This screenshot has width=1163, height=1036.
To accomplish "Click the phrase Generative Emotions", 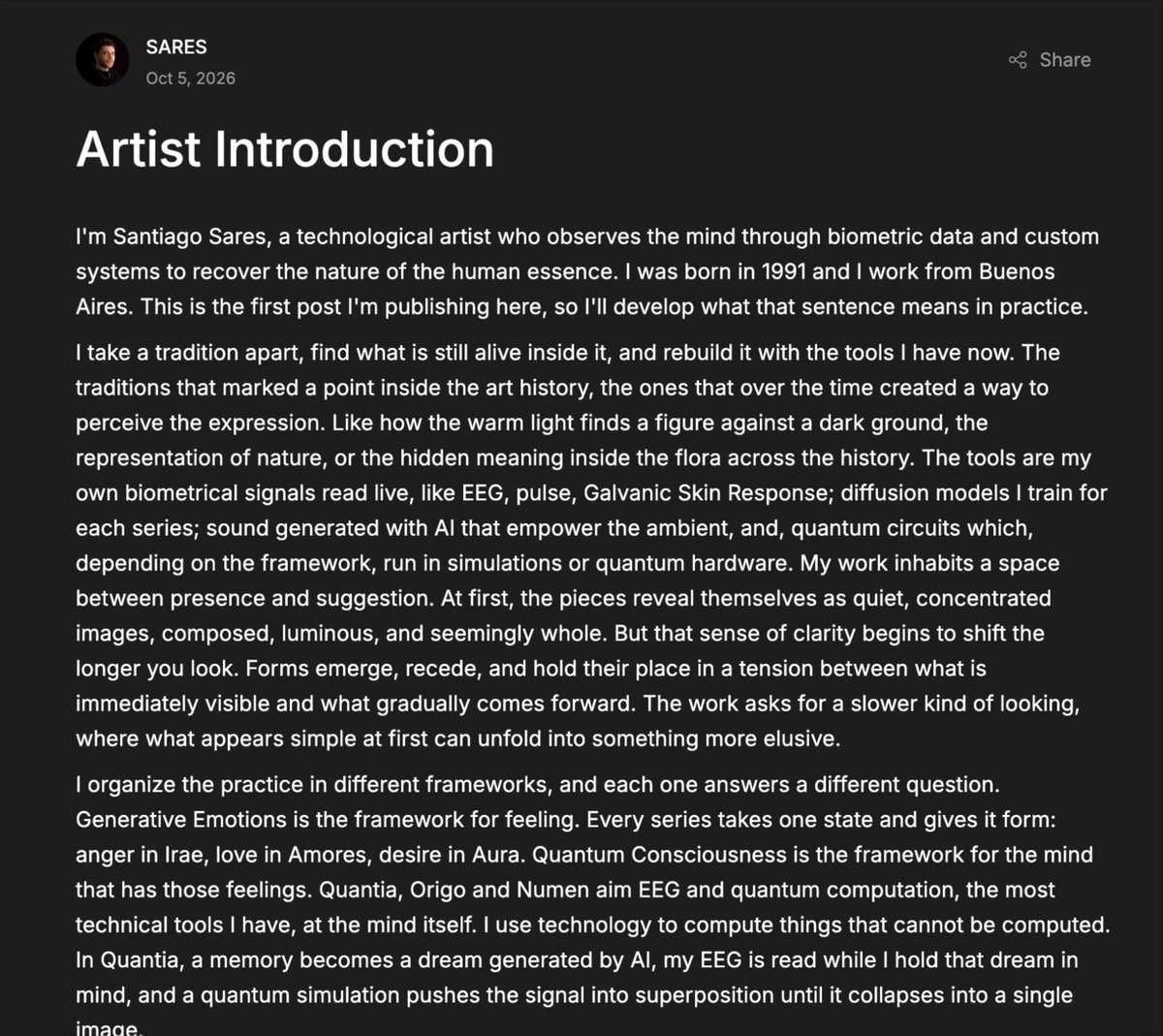I will [x=181, y=820].
